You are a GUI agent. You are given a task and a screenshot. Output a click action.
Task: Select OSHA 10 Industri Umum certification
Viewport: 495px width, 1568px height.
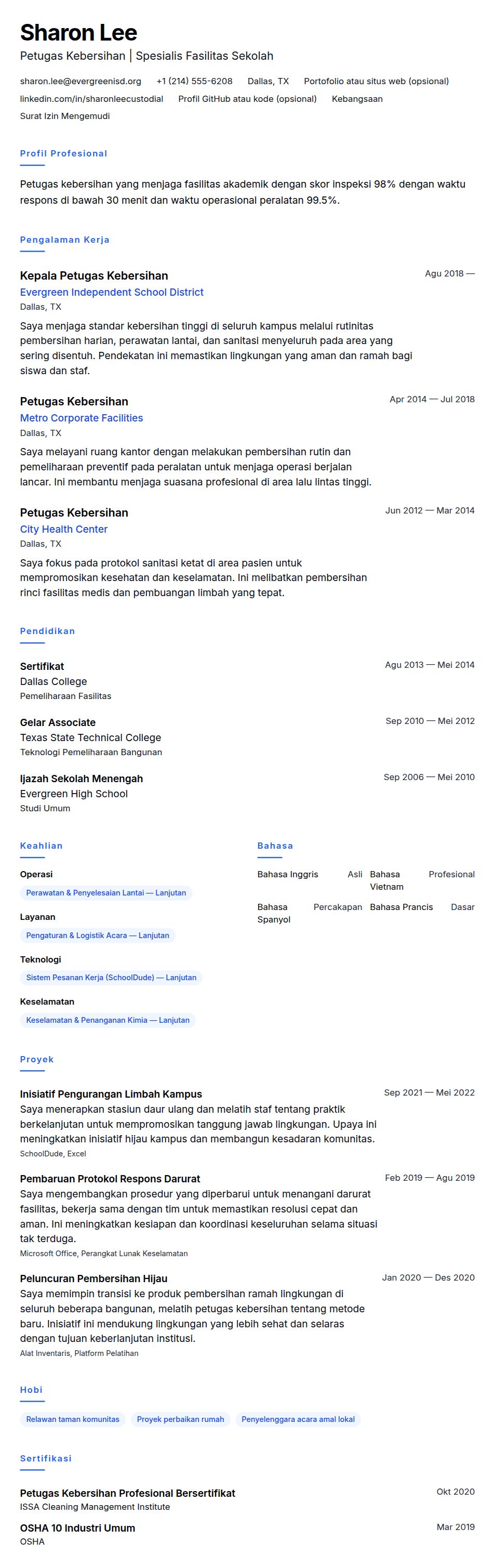click(78, 1529)
